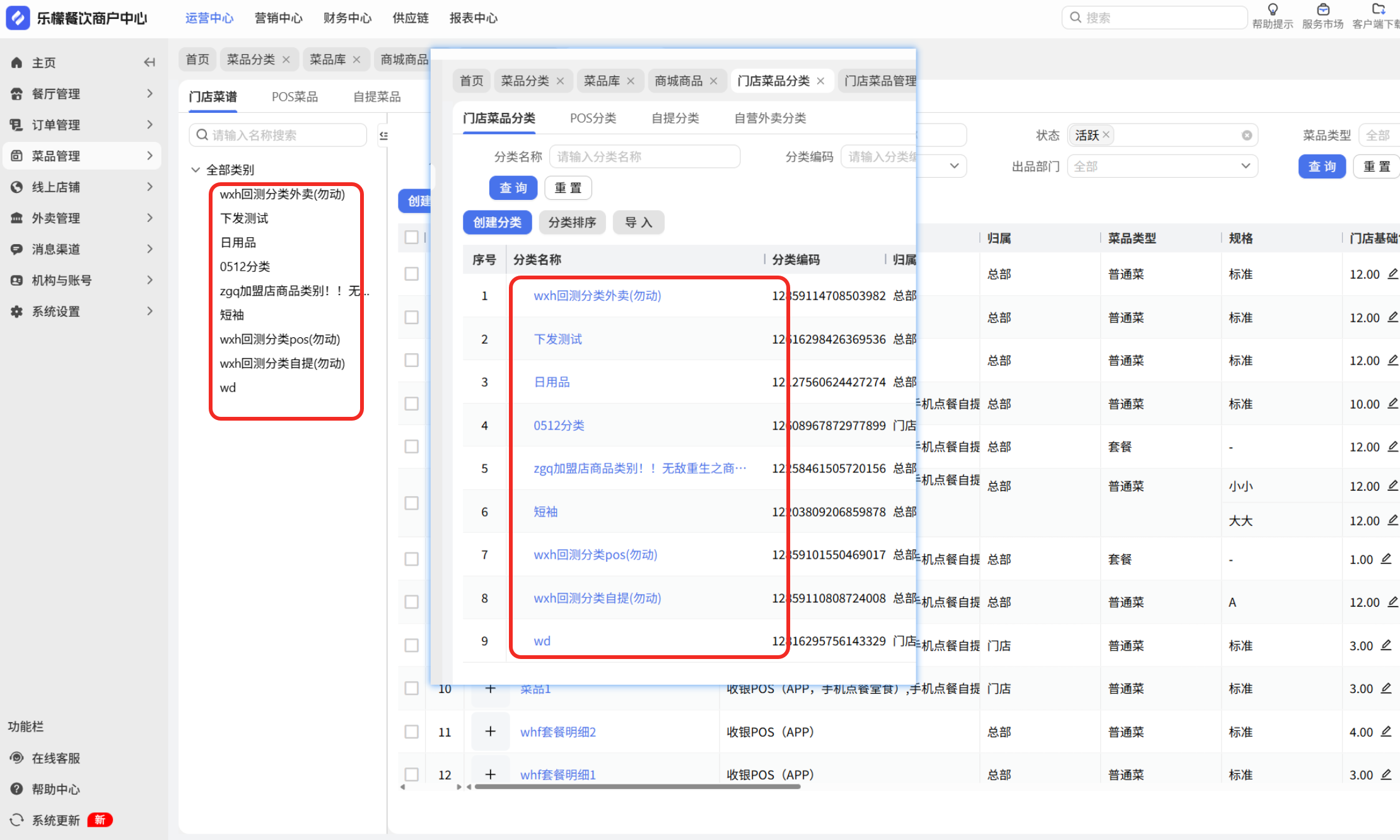Expand 线上店铺 sidebar menu

point(82,187)
